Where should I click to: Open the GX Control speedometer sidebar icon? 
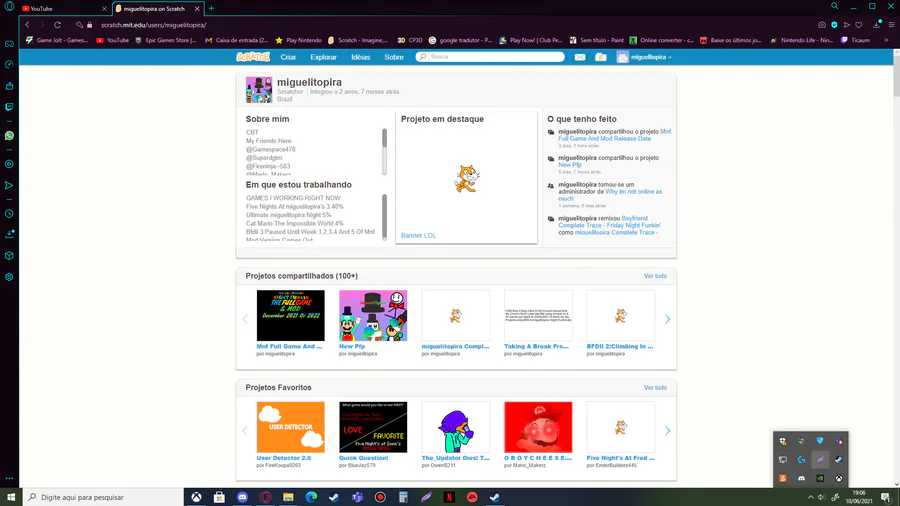pyautogui.click(x=9, y=64)
